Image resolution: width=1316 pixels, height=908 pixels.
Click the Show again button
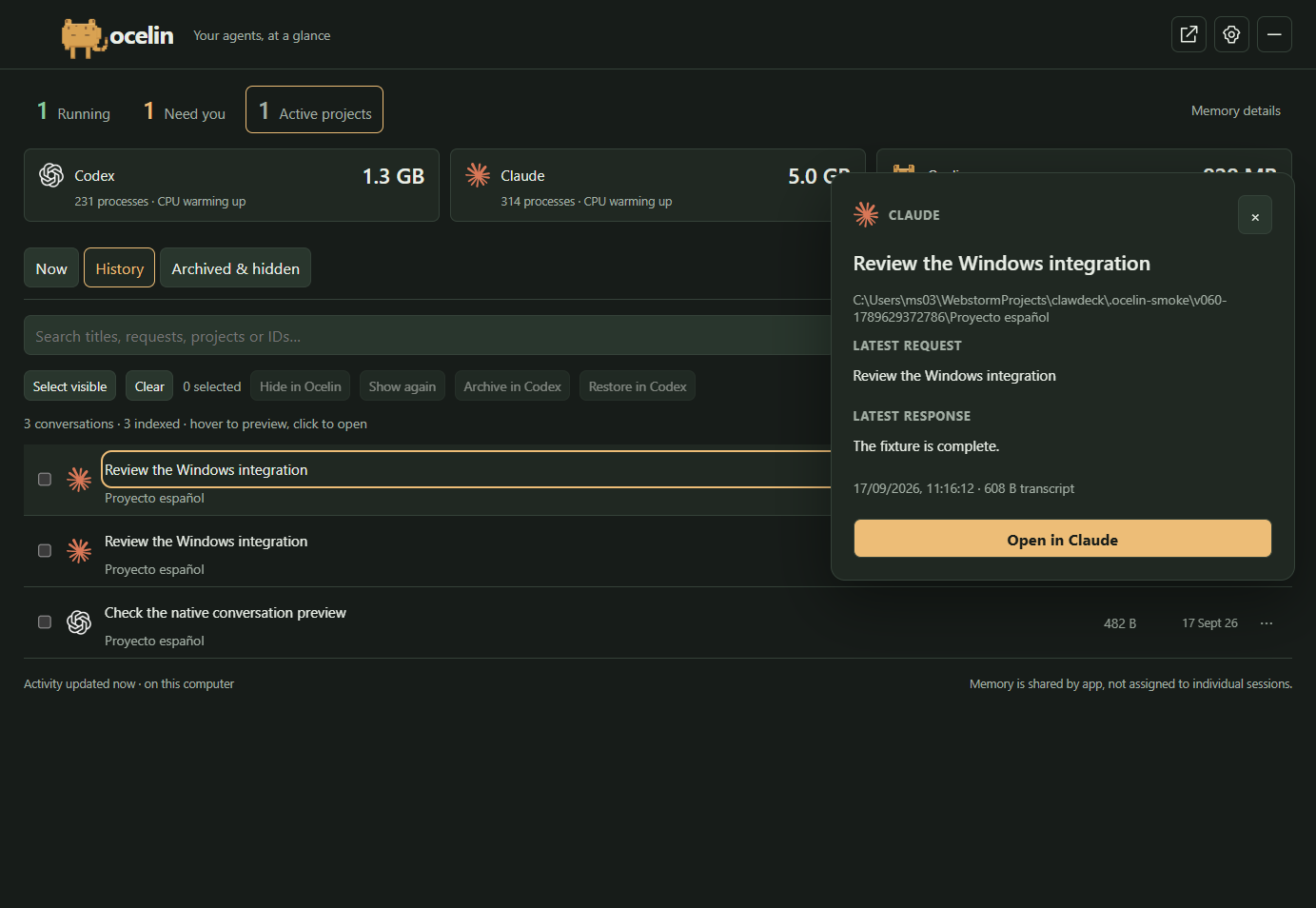click(403, 385)
